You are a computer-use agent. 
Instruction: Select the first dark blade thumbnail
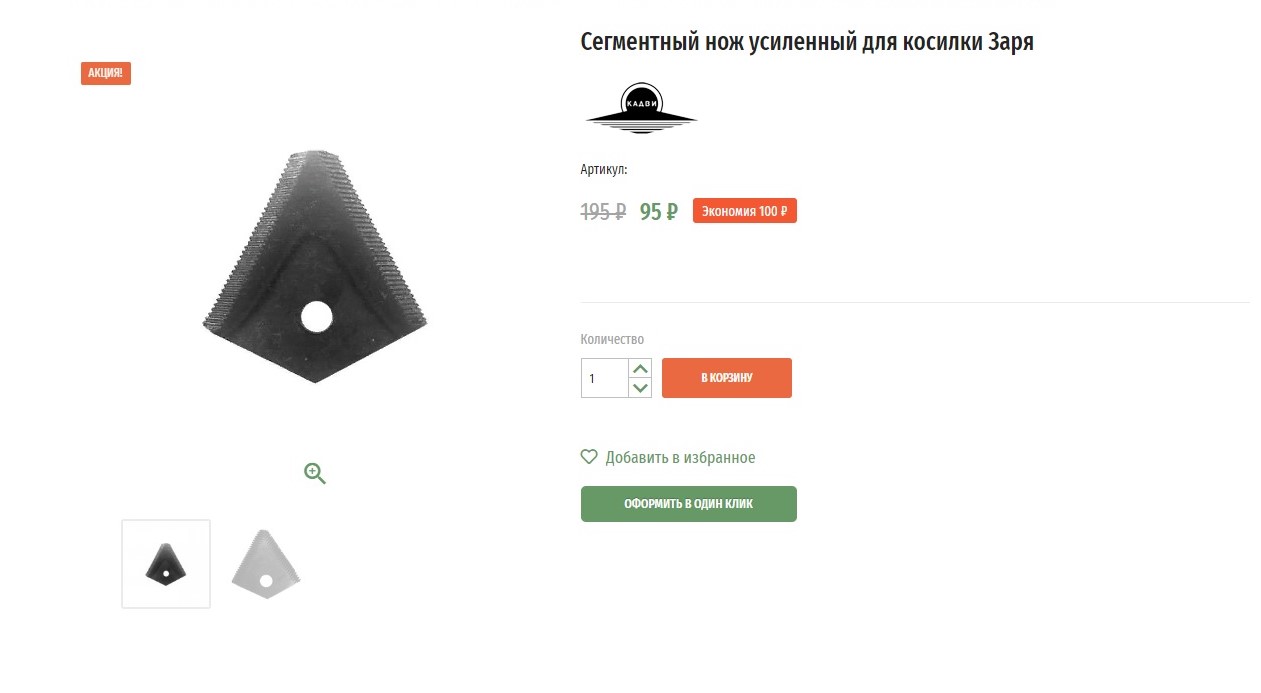point(166,564)
